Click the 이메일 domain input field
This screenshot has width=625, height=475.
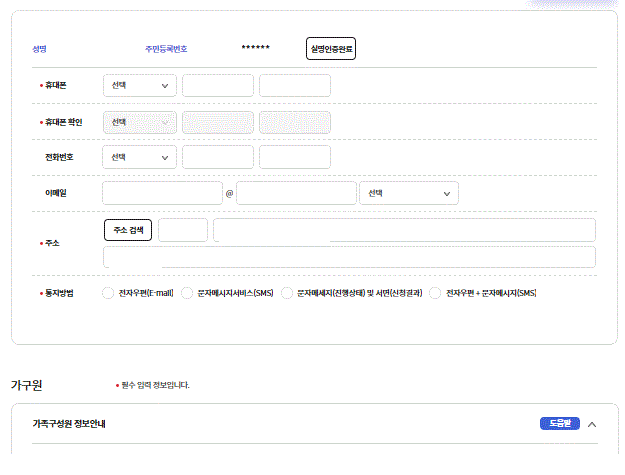coord(296,193)
